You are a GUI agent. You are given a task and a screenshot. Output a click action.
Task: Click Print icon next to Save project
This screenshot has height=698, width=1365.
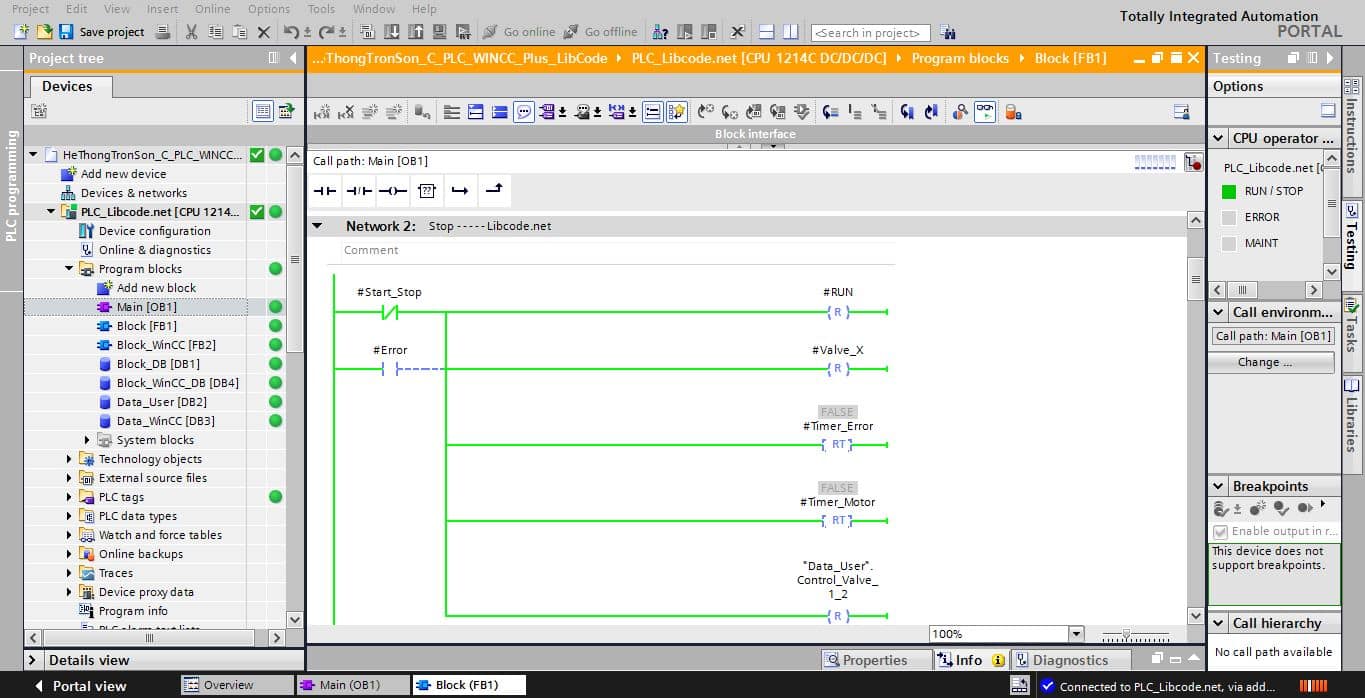click(164, 32)
